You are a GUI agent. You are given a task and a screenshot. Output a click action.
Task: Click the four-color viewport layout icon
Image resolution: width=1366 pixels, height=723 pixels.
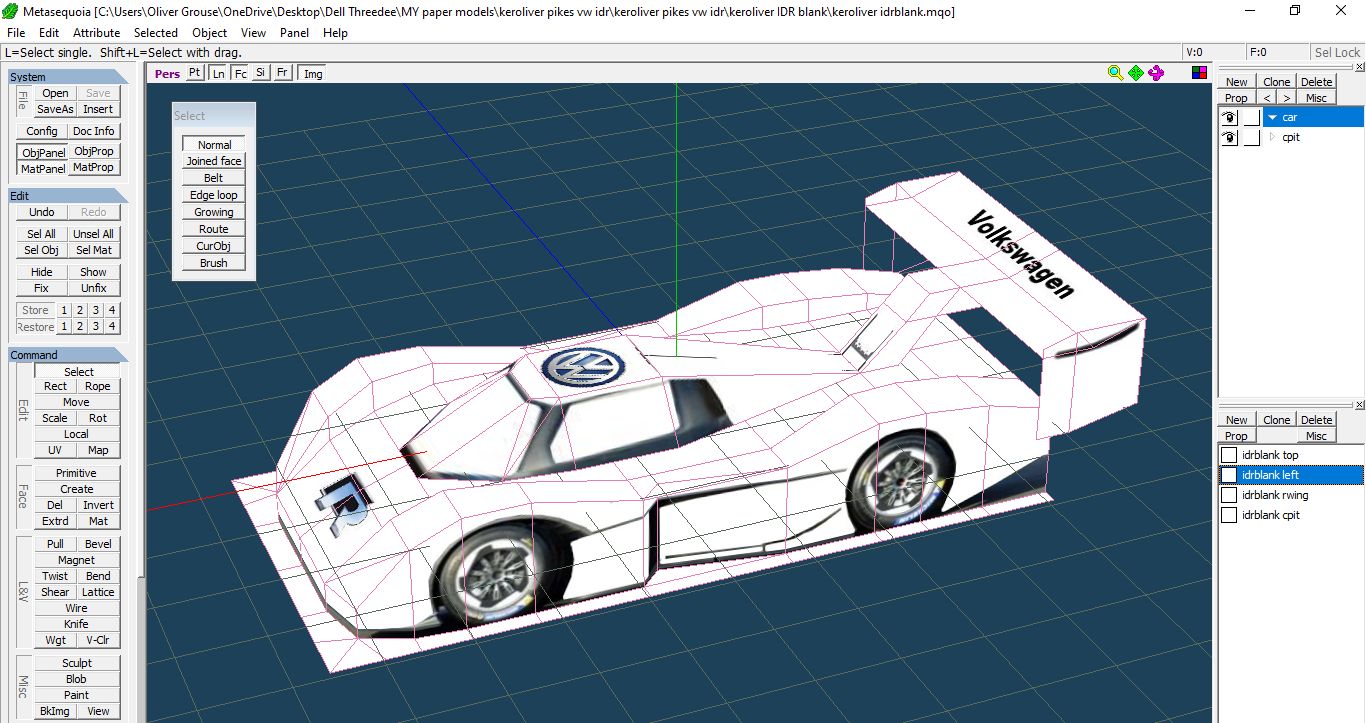1200,73
